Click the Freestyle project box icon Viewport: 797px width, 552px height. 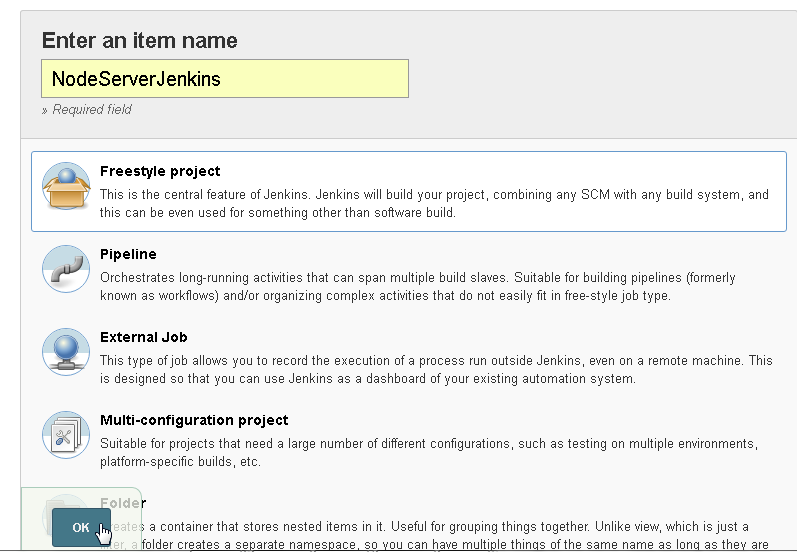(x=66, y=186)
